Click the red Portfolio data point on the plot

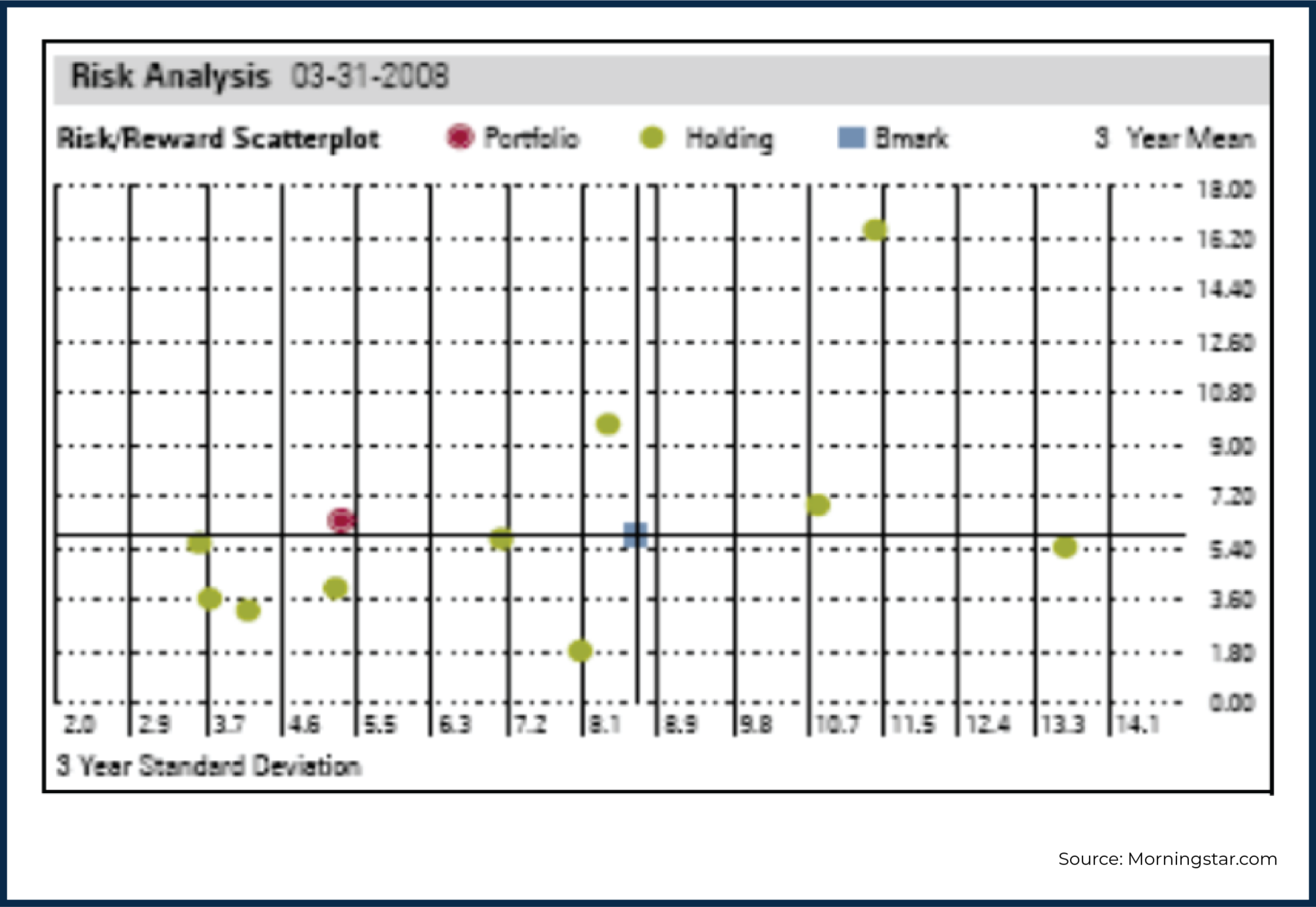pyautogui.click(x=341, y=521)
